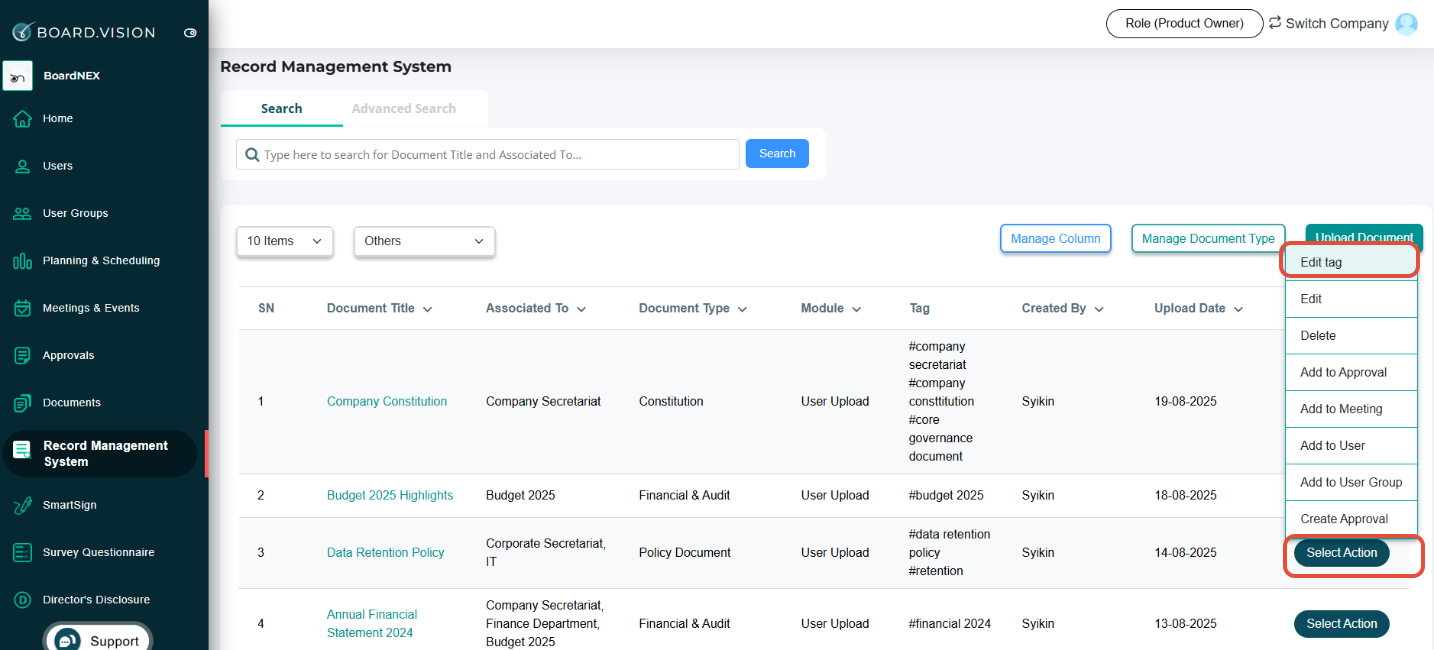The height and width of the screenshot is (650, 1434).
Task: Choose Add to Meeting menu entry
Action: click(1351, 409)
